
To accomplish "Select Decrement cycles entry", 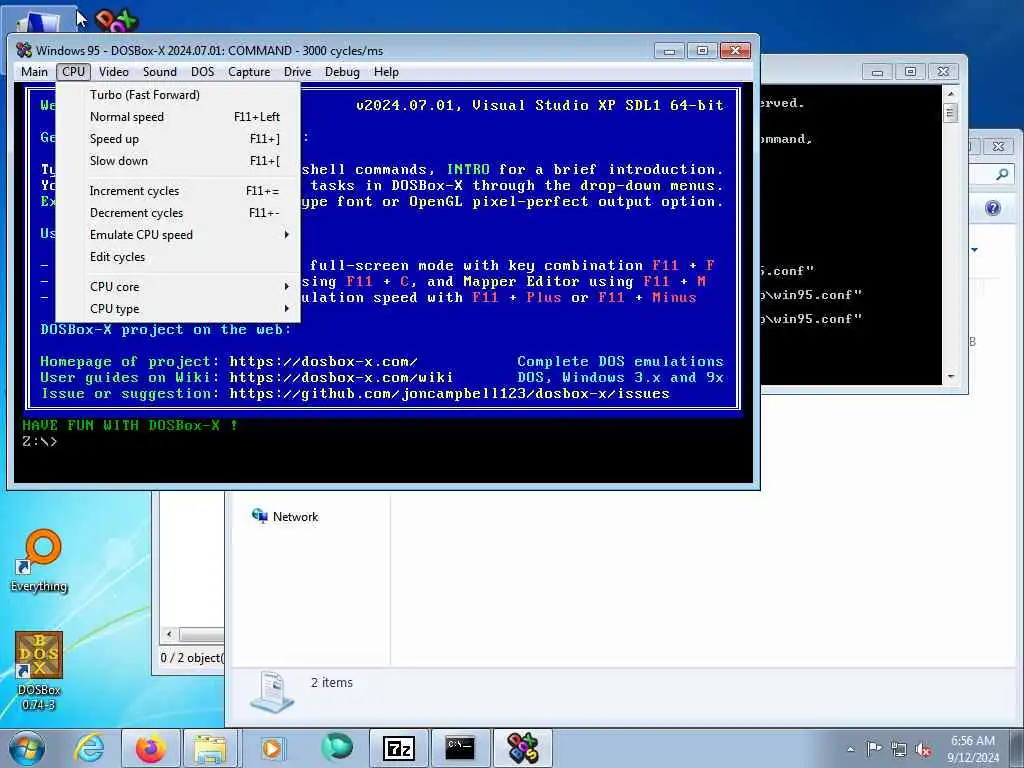I will [x=178, y=213].
